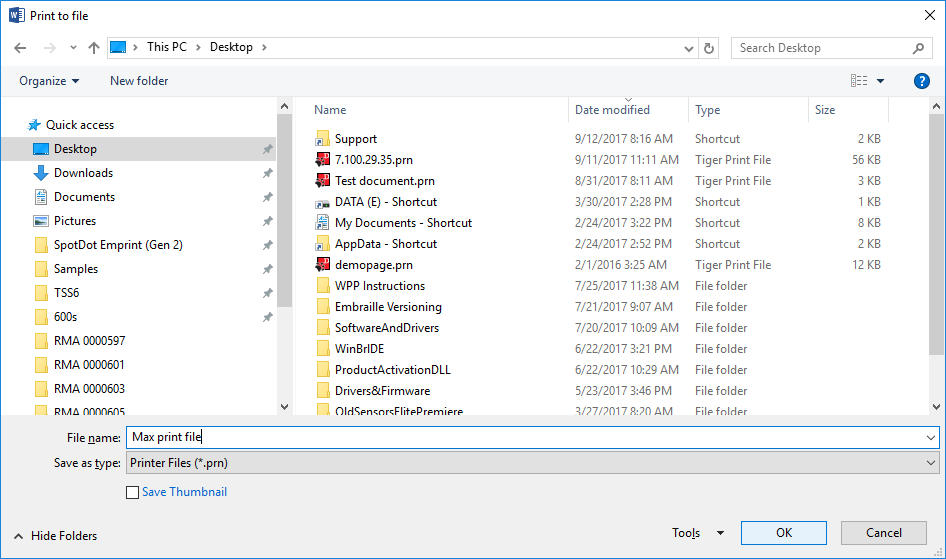The width and height of the screenshot is (946, 559).
Task: Click the Up one level arrow
Action: pos(94,48)
